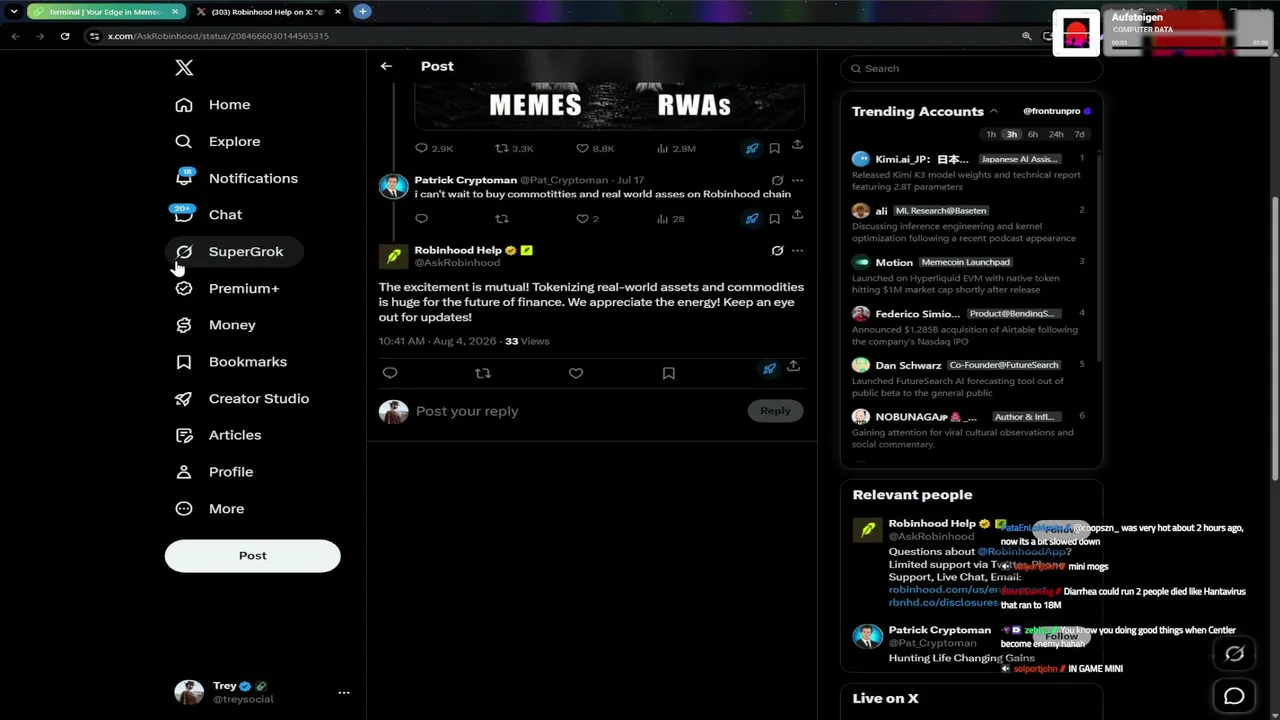Open Dan Schwarz trending account
The image size is (1280, 720).
(968, 378)
